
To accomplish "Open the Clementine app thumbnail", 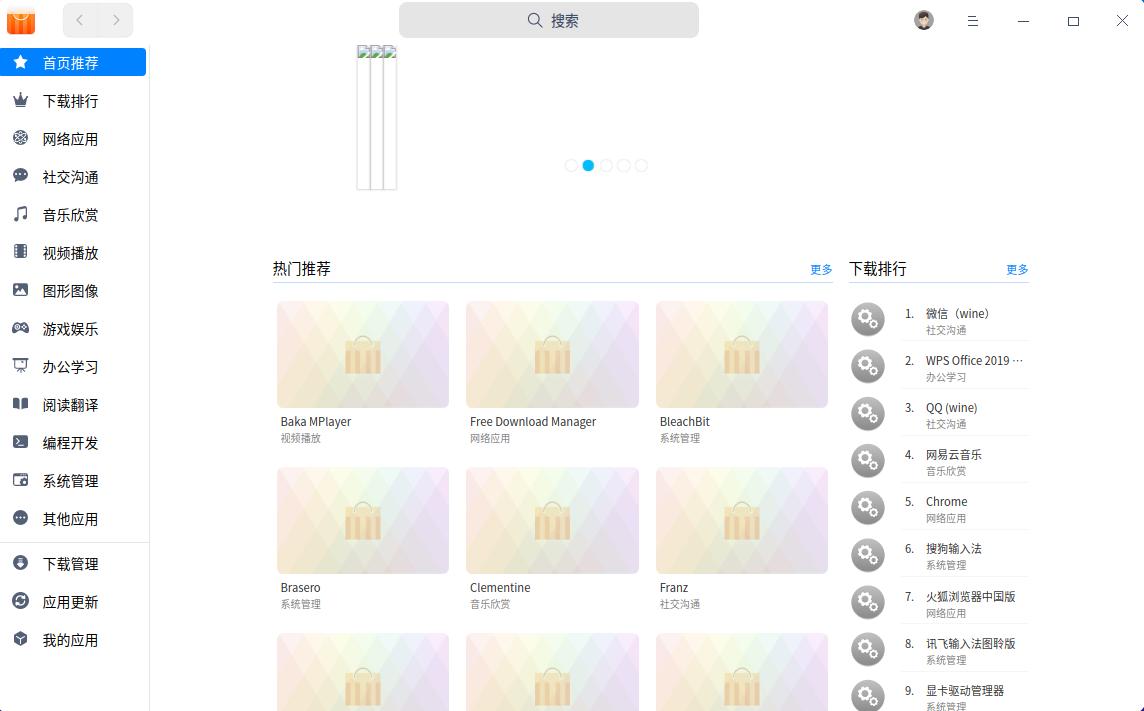I will click(x=552, y=521).
